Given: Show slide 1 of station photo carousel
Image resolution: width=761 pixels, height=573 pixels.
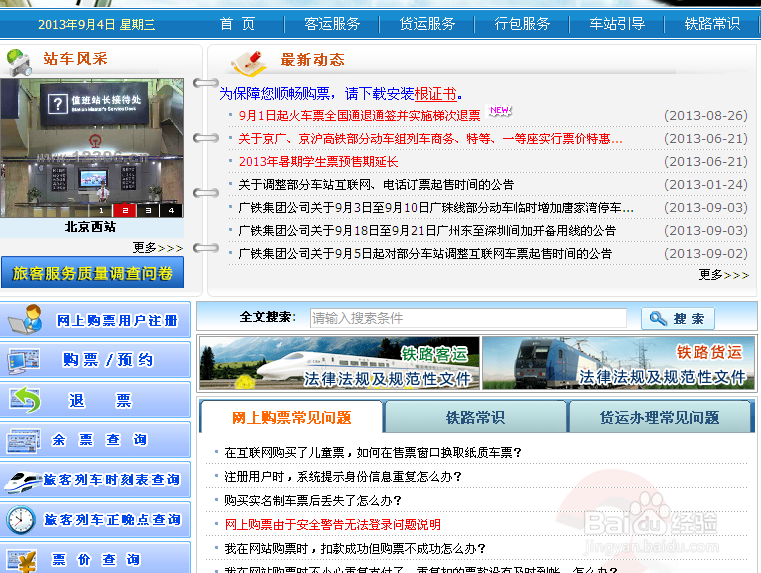Looking at the screenshot, I should pyautogui.click(x=101, y=210).
